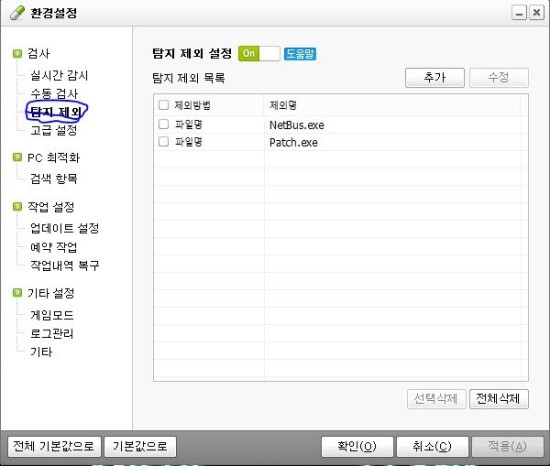
Task: Open 업데이트 설정 in sidebar
Action: tap(65, 228)
